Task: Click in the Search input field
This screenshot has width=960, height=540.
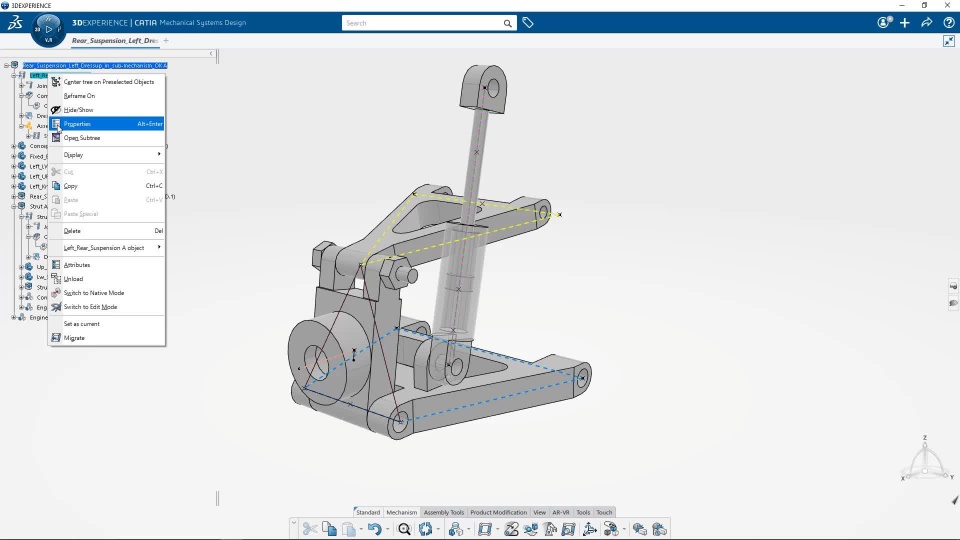Action: [x=422, y=23]
